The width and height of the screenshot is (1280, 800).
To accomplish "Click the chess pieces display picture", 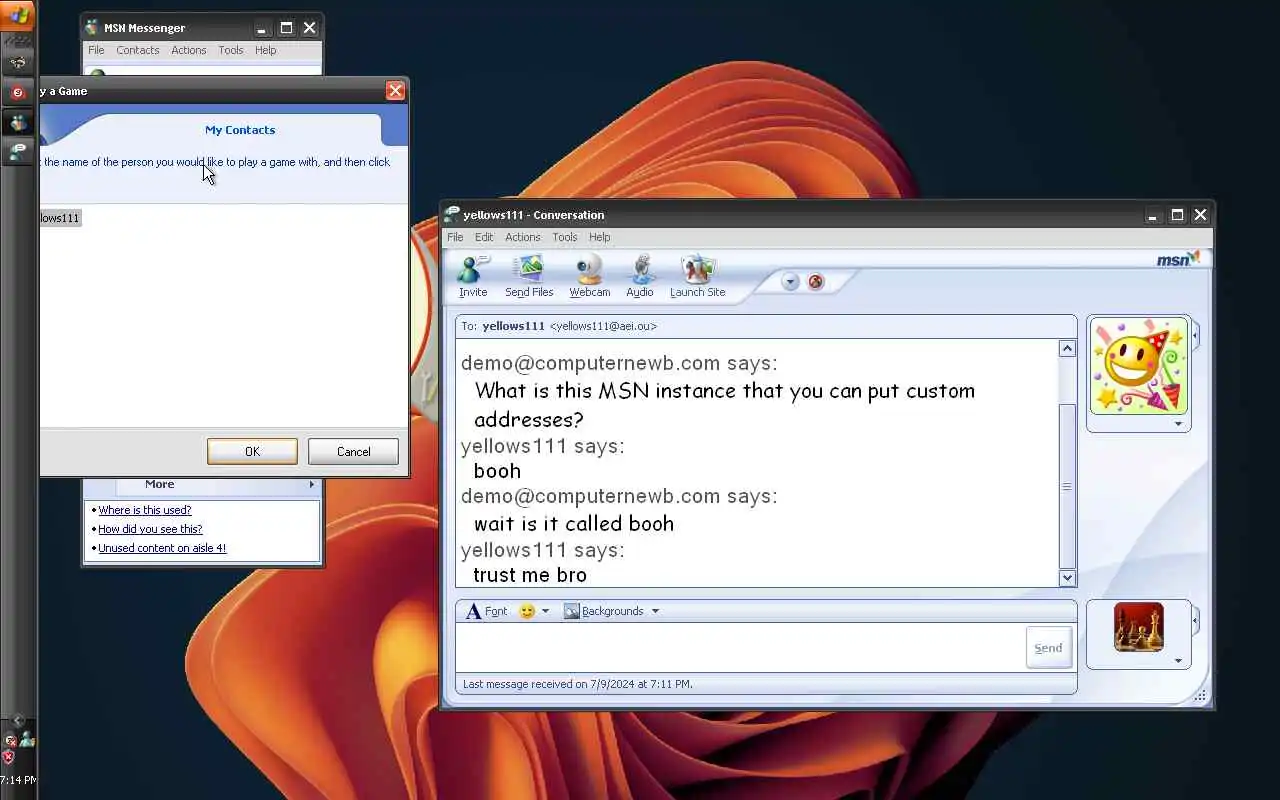I will pyautogui.click(x=1139, y=627).
